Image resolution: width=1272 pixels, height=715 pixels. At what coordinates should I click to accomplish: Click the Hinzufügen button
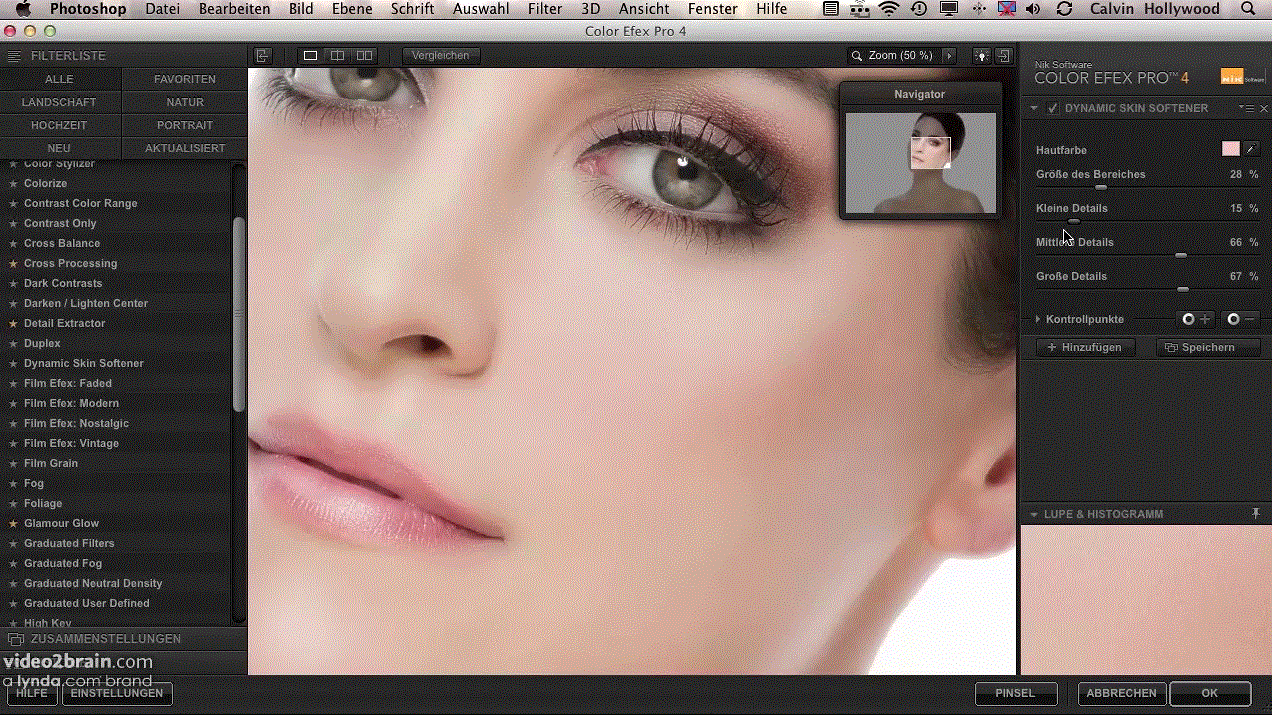1084,347
